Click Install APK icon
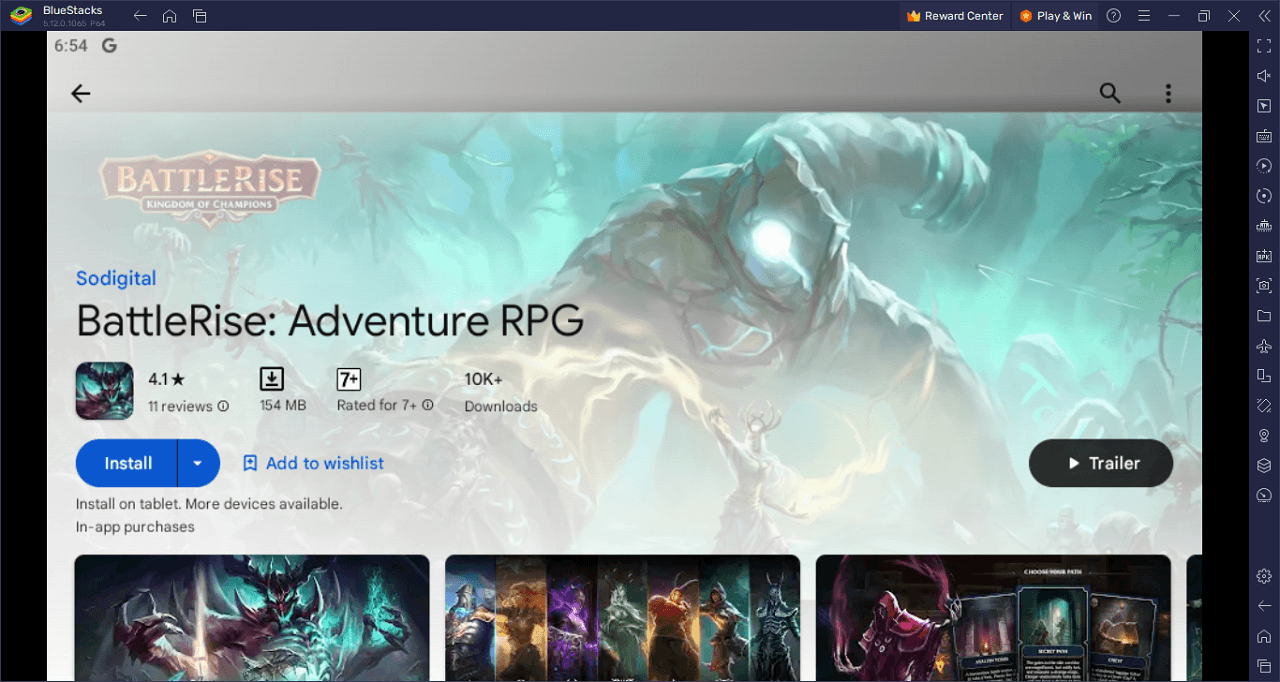Screen dimensions: 1280x682 (x=1264, y=256)
